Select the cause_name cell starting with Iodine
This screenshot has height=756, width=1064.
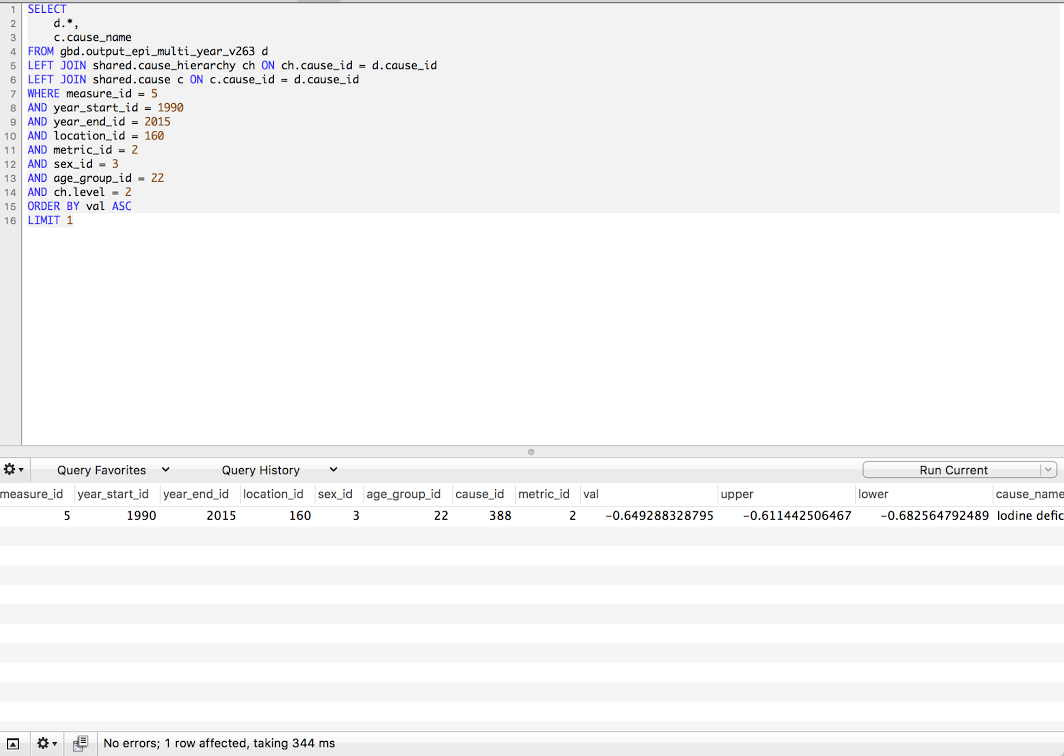click(1029, 516)
